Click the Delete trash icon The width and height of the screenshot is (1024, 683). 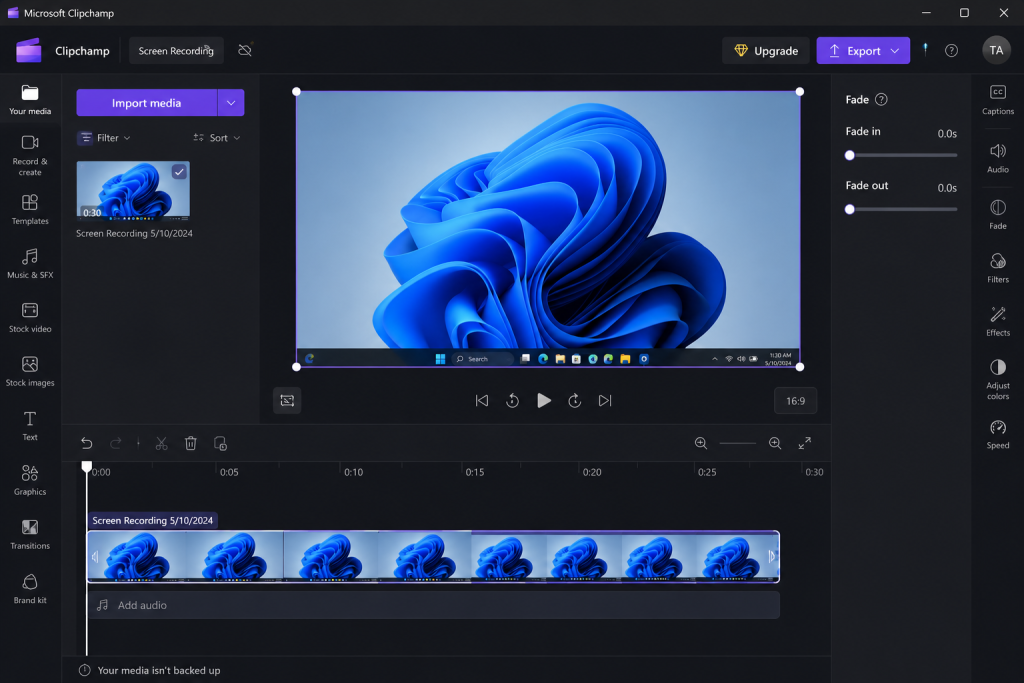coord(191,443)
